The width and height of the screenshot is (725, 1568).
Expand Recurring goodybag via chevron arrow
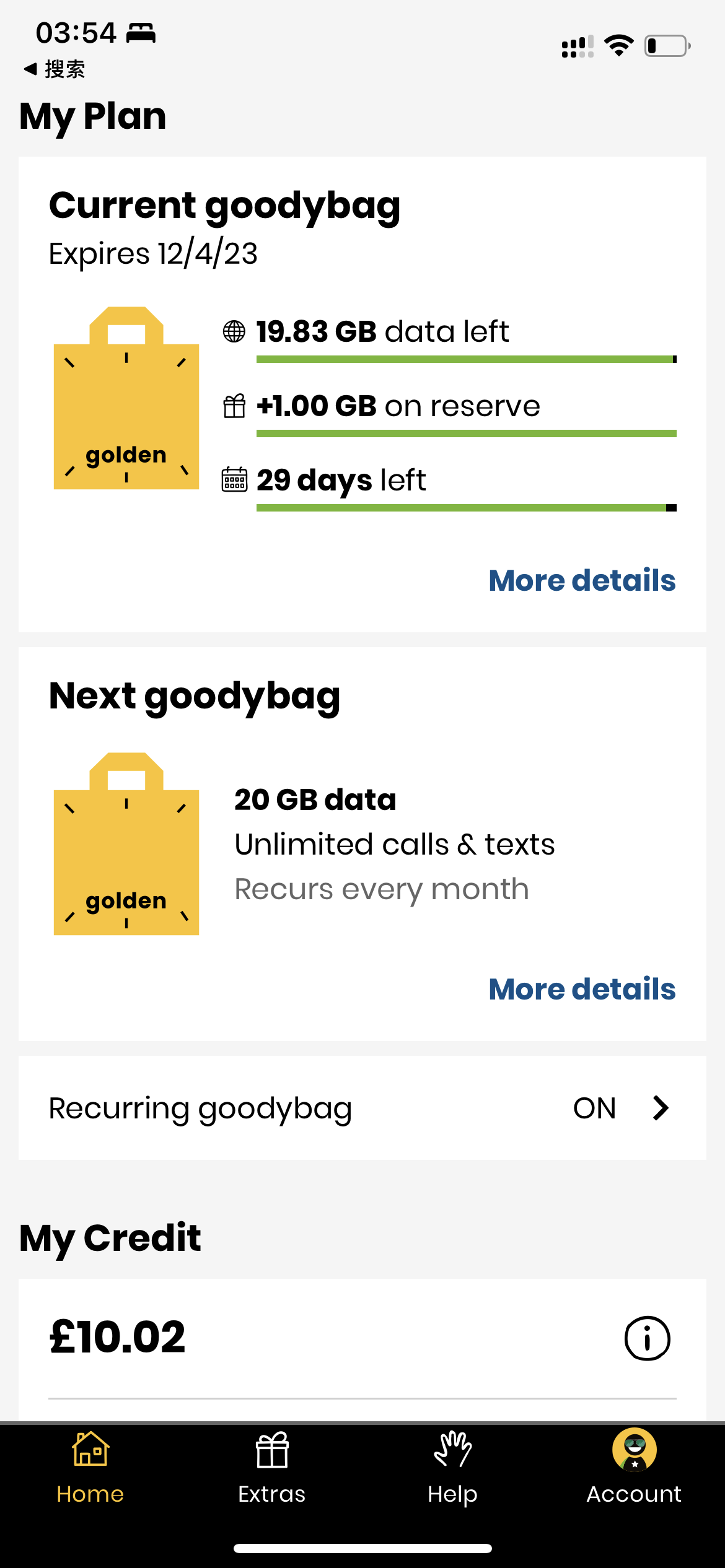coord(661,1108)
